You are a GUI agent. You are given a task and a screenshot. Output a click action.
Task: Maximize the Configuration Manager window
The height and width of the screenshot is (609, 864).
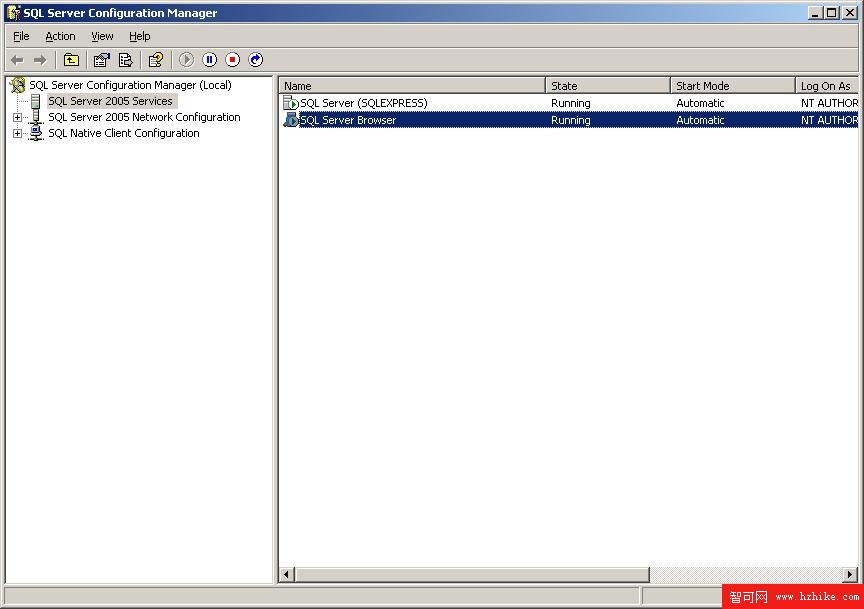(831, 13)
